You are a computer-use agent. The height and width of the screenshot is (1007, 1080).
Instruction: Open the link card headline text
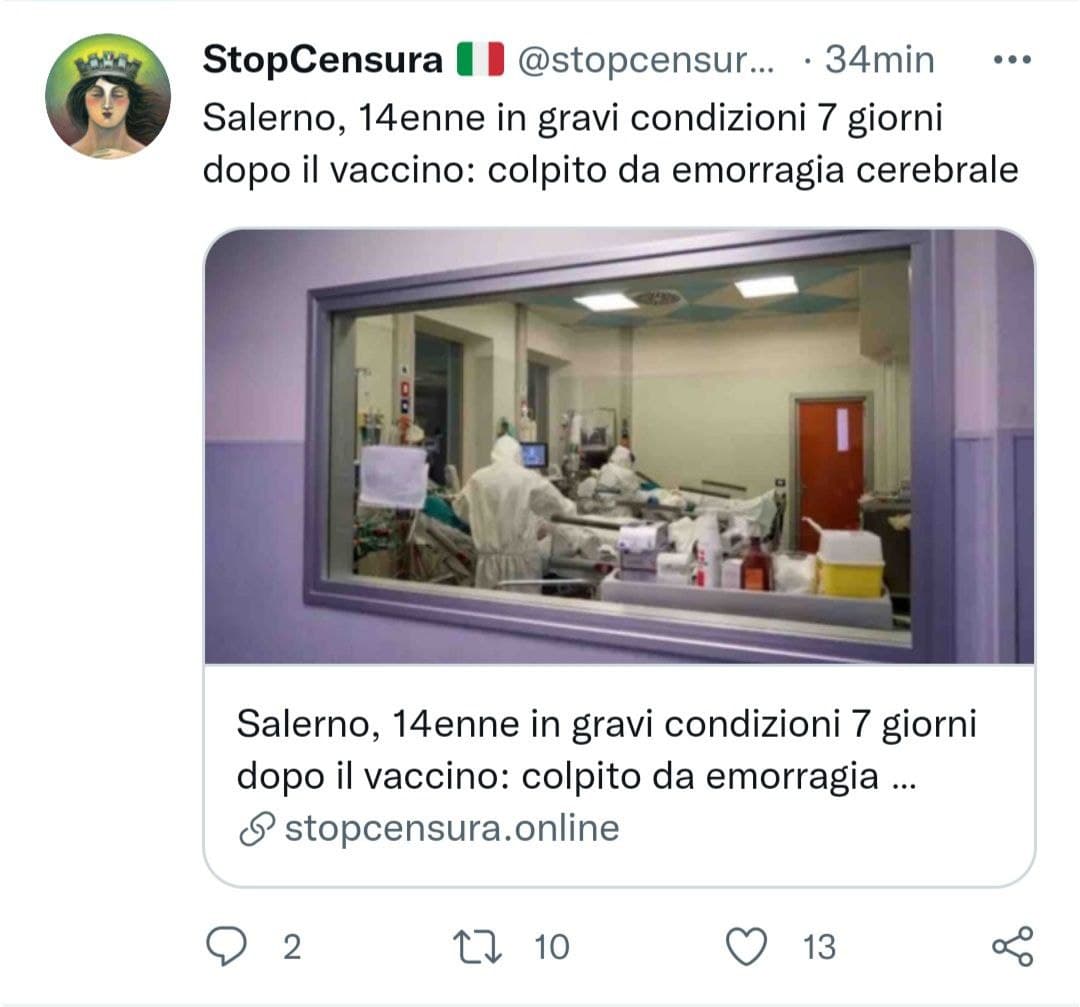[606, 750]
